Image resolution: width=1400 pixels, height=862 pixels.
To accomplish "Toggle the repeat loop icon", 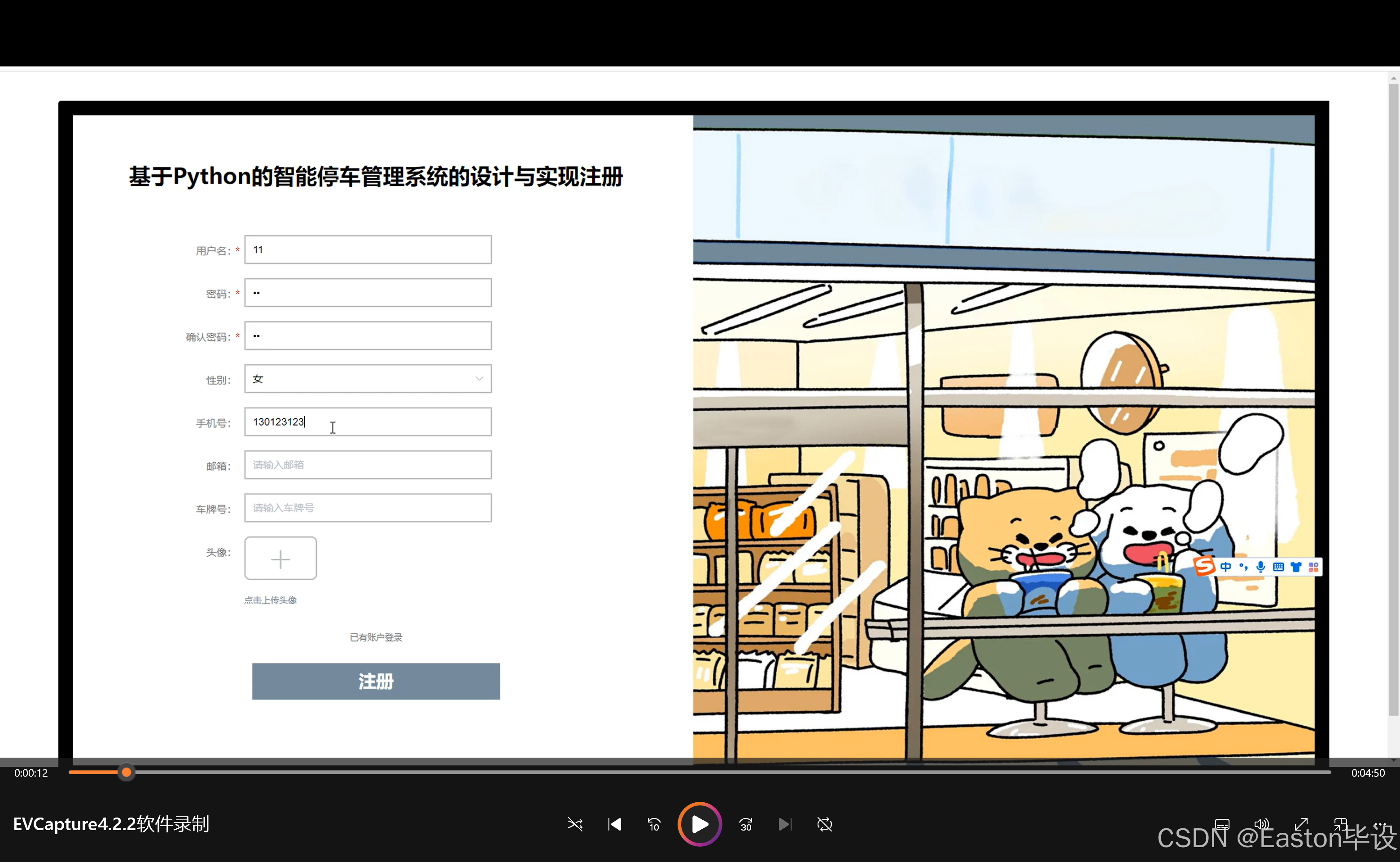I will pyautogui.click(x=824, y=824).
